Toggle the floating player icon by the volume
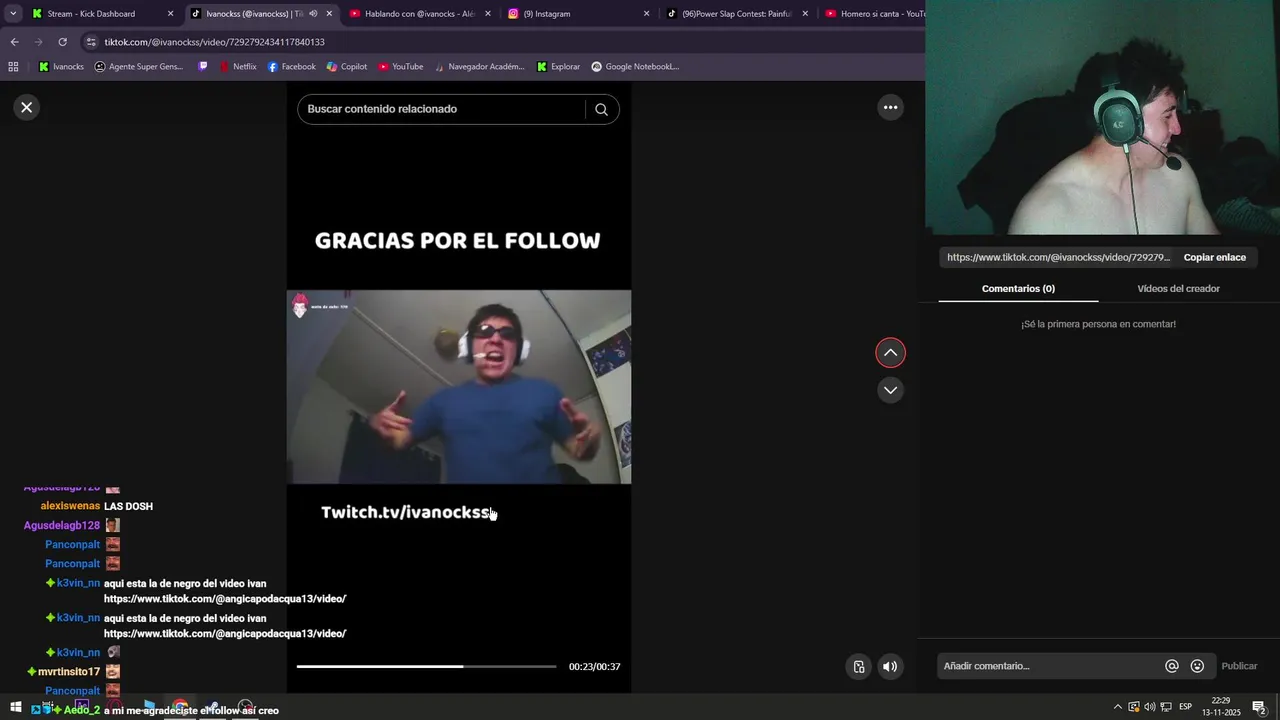Image resolution: width=1280 pixels, height=720 pixels. click(x=859, y=667)
